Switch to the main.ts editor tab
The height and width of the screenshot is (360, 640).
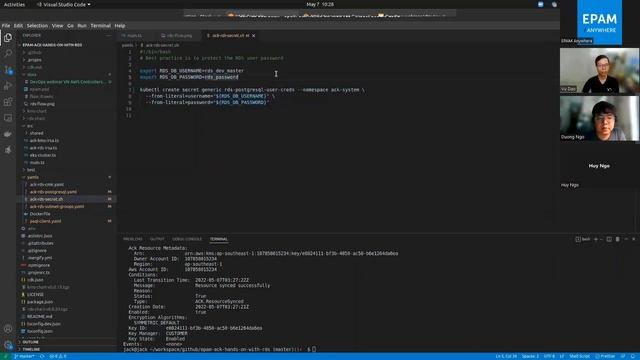pyautogui.click(x=133, y=36)
